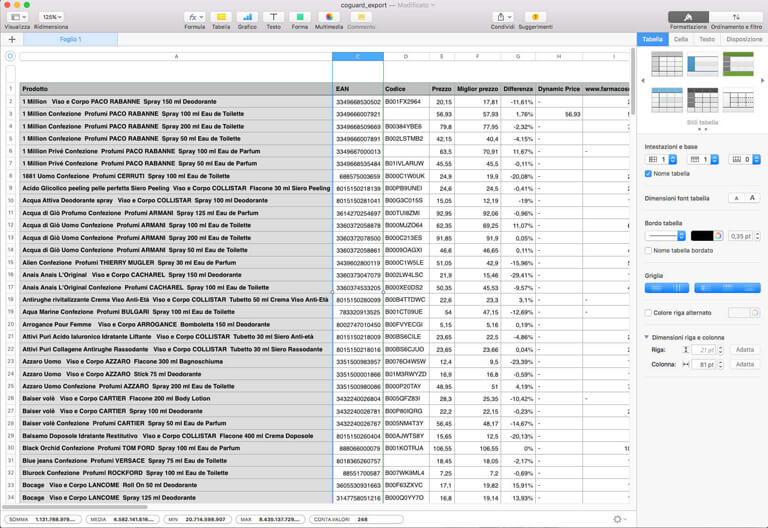This screenshot has height=528, width=768.
Task: Go to previous table styles page arrow
Action: (x=643, y=81)
